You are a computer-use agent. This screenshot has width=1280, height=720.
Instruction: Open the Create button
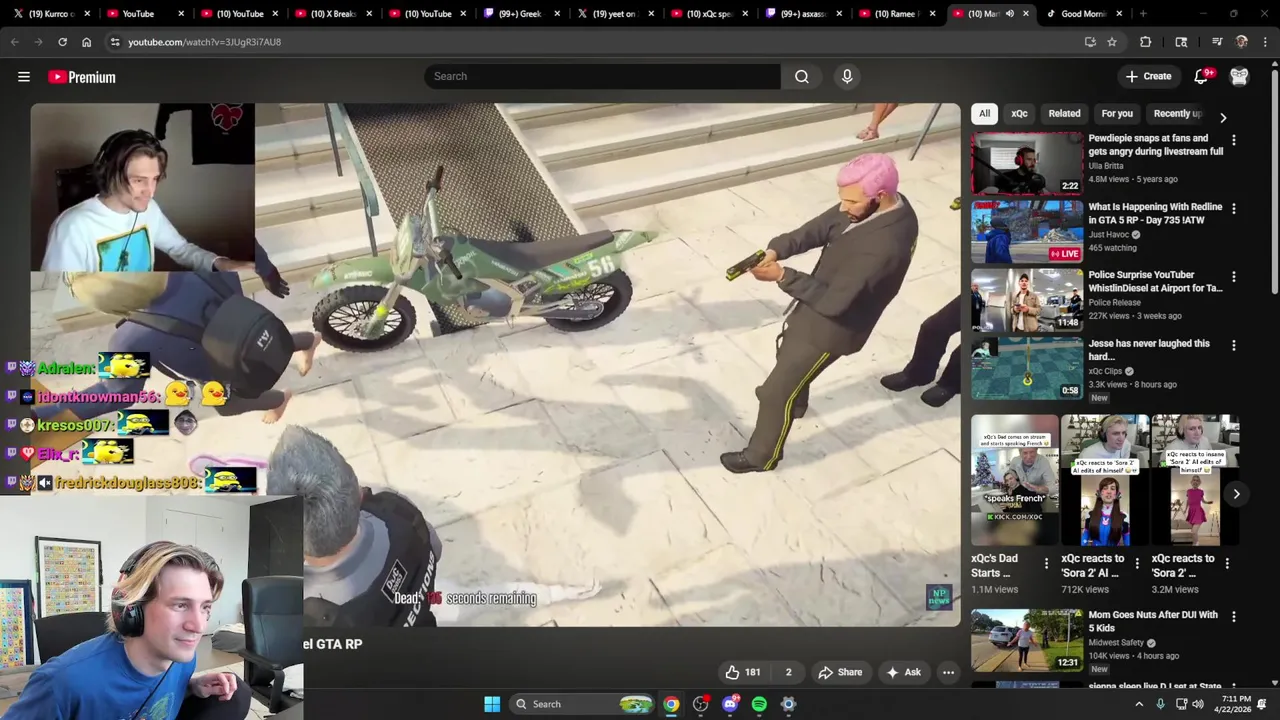click(1148, 77)
